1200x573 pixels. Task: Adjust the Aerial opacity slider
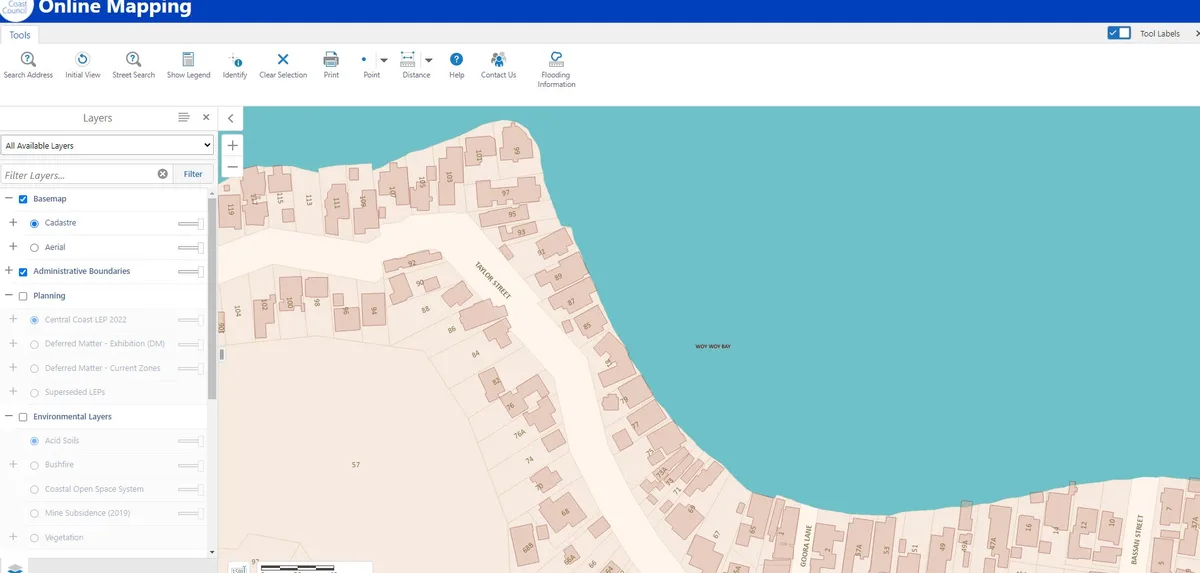pos(191,247)
